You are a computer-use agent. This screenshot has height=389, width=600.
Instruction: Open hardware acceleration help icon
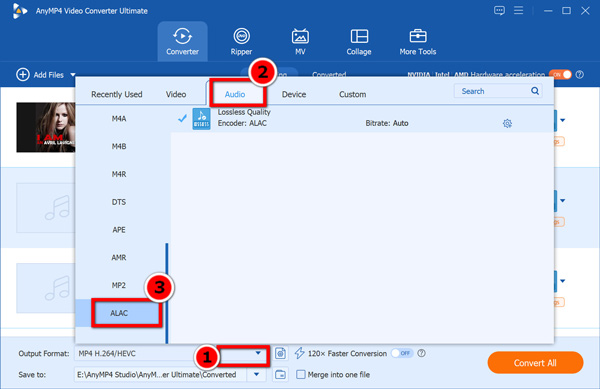(x=580, y=75)
